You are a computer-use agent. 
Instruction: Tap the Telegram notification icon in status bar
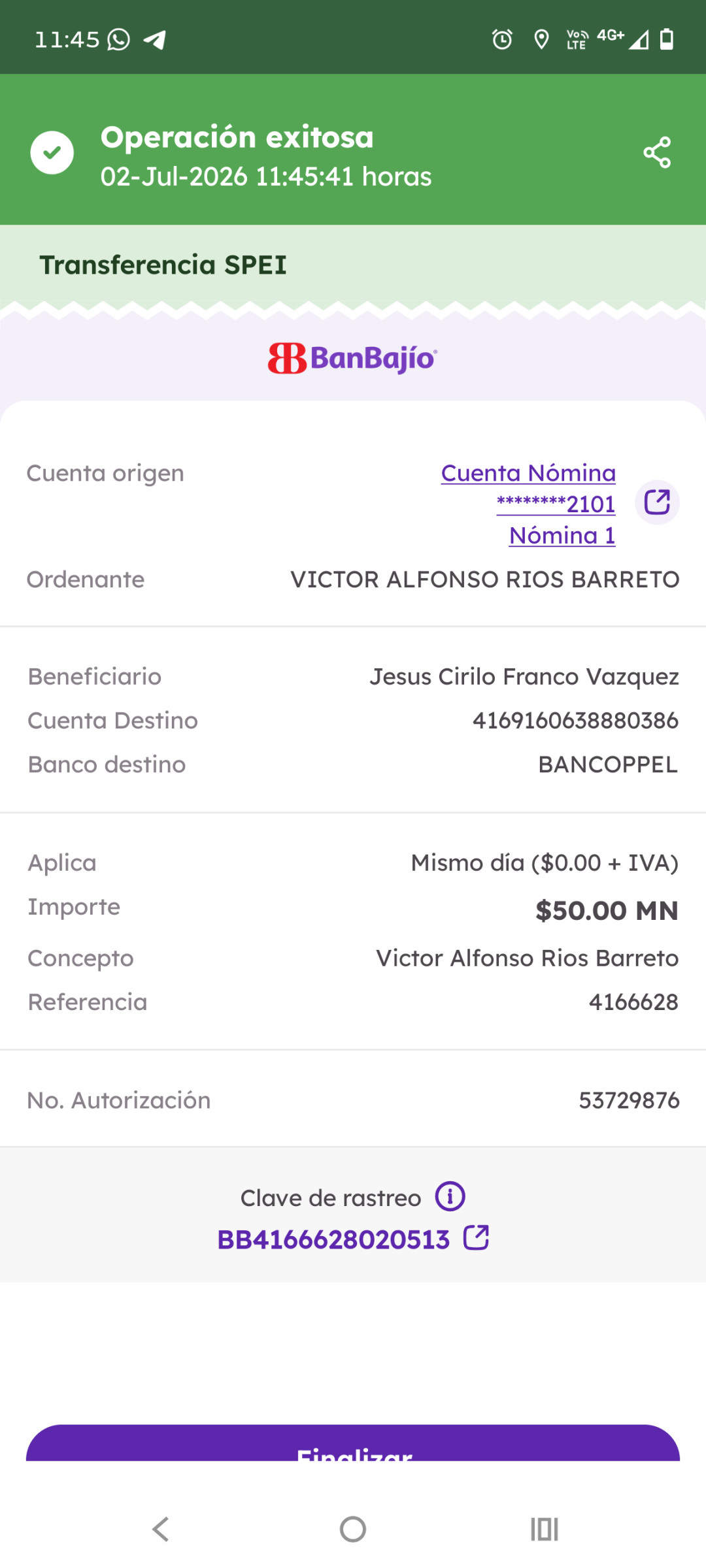click(x=154, y=40)
